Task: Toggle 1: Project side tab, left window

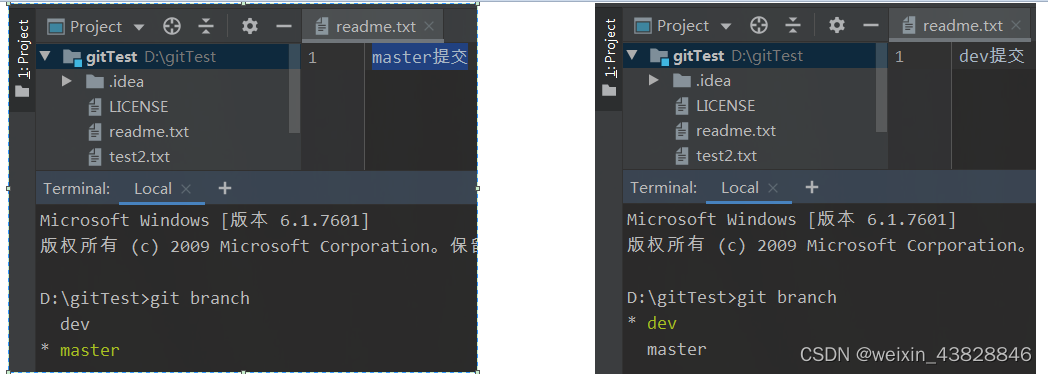Action: click(23, 59)
